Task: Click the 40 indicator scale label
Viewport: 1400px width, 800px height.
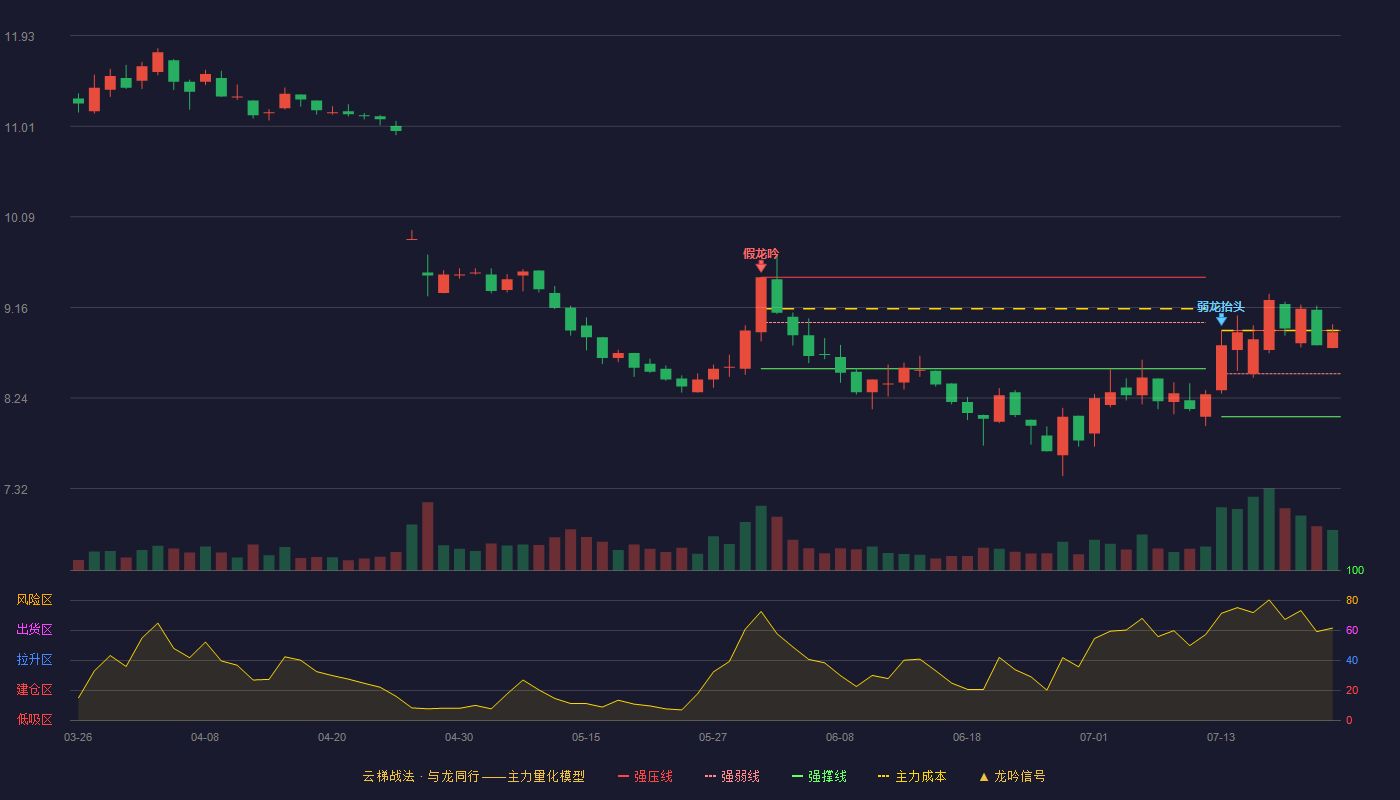Action: click(x=1352, y=661)
